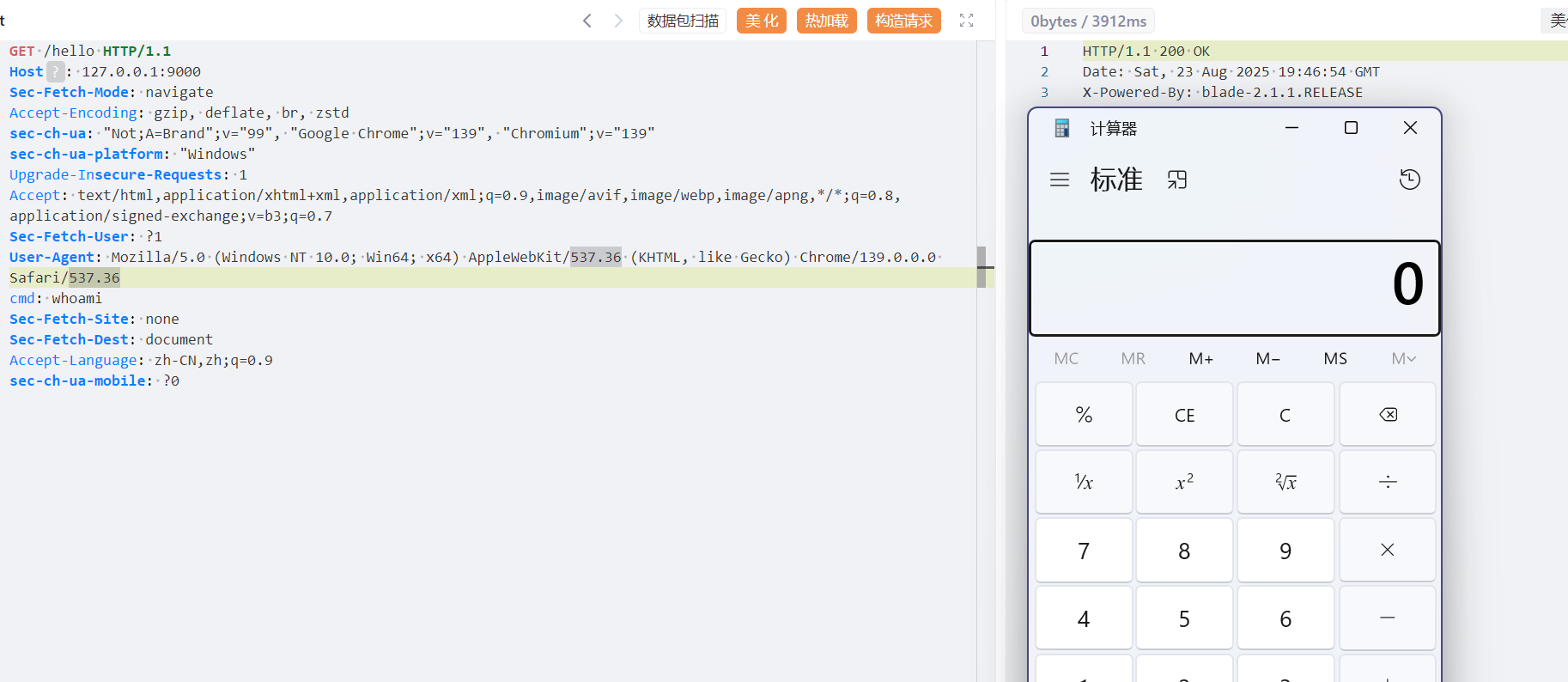
Task: Click the response HTTP/1.1 200 OK line
Action: point(1146,51)
